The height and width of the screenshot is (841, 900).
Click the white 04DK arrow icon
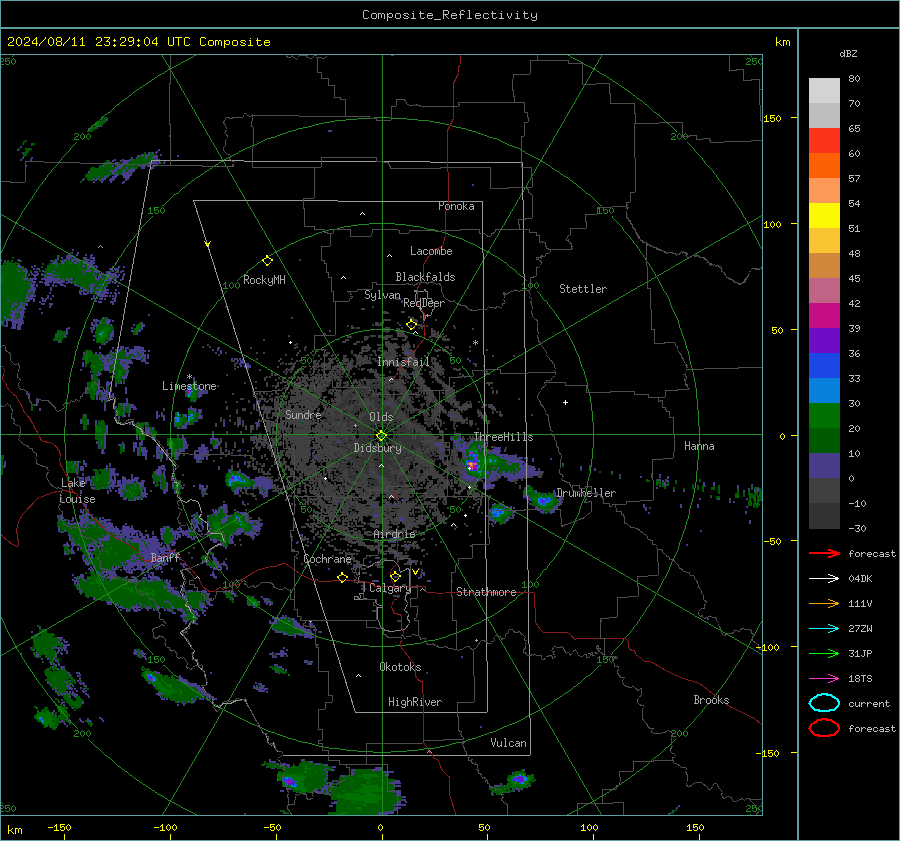[x=824, y=578]
